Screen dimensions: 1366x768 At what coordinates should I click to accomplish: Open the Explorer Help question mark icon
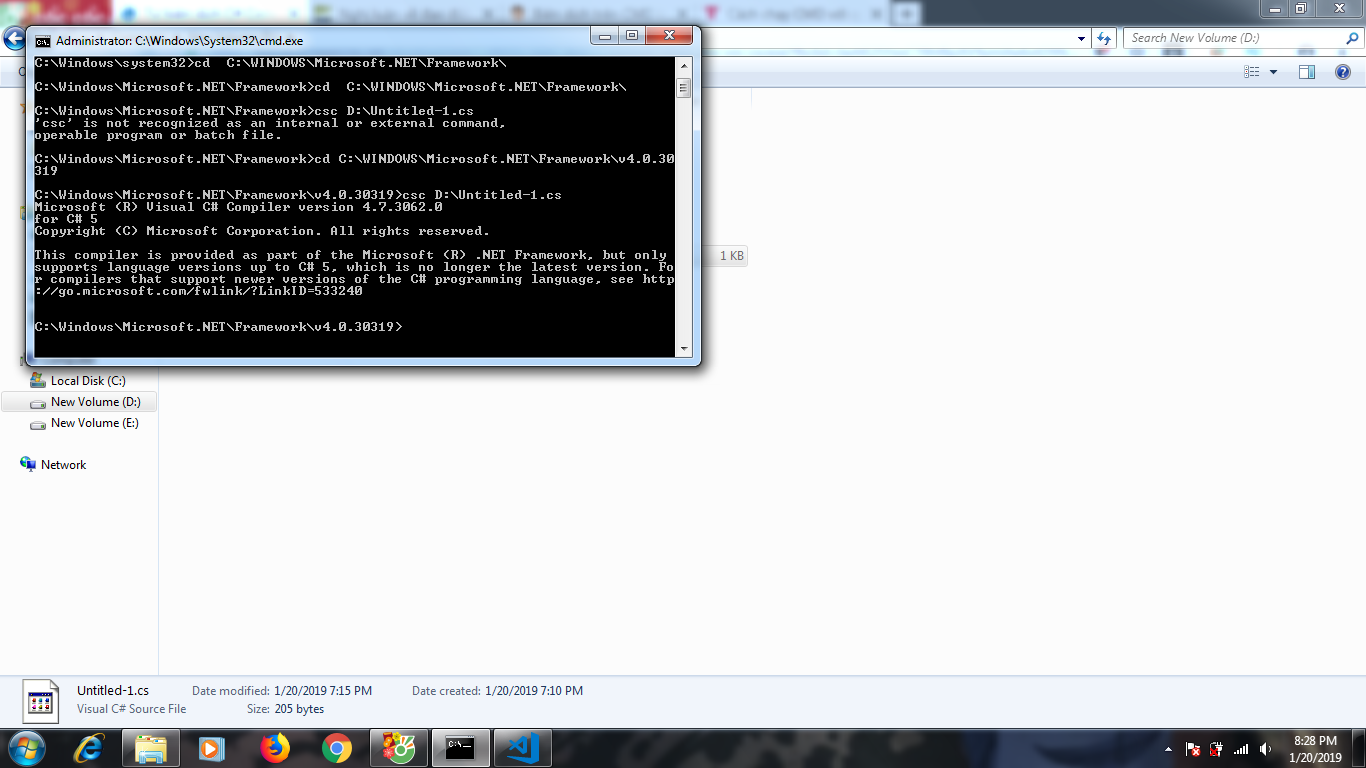tap(1344, 72)
